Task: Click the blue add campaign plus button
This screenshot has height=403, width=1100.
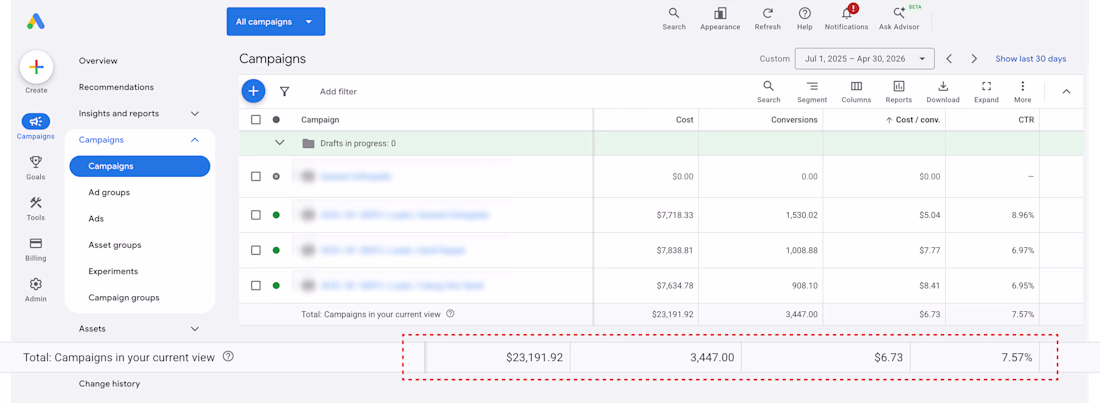Action: pos(253,91)
